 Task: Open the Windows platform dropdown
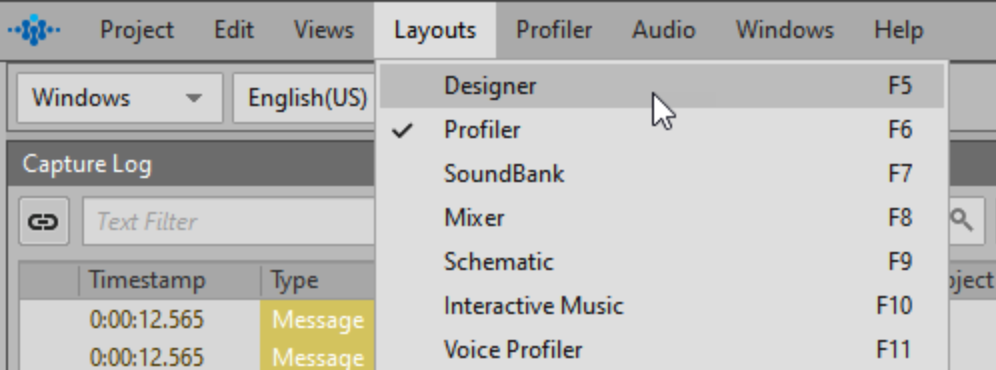click(119, 98)
